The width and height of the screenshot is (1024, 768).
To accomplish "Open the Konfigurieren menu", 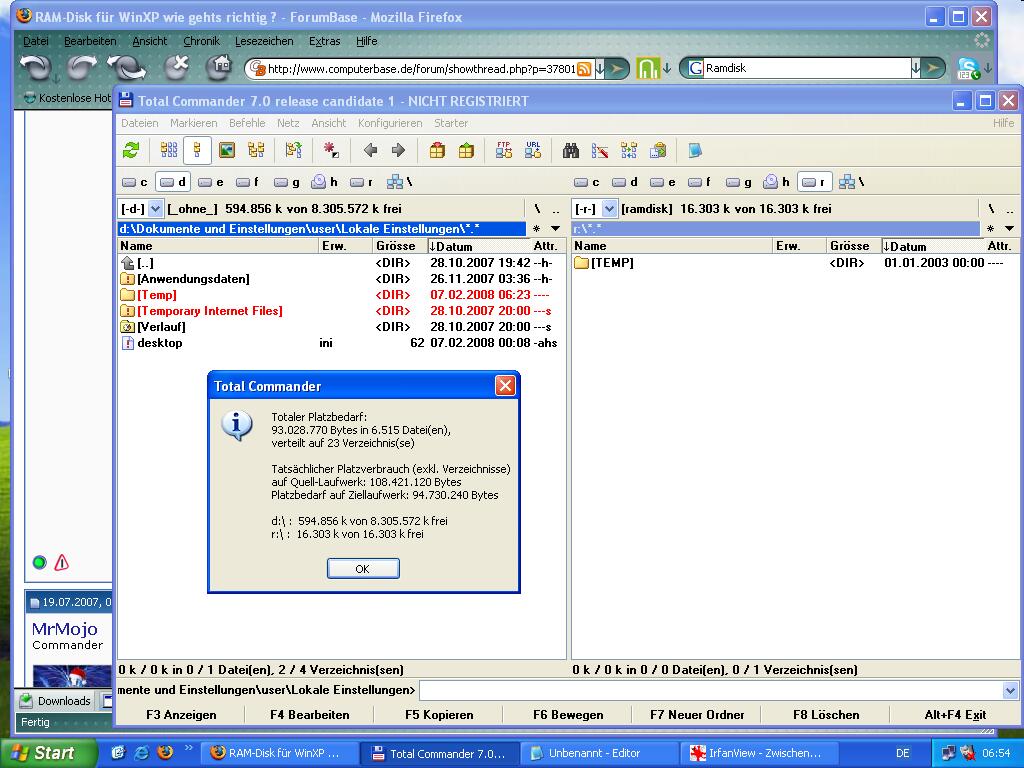I will [x=390, y=123].
